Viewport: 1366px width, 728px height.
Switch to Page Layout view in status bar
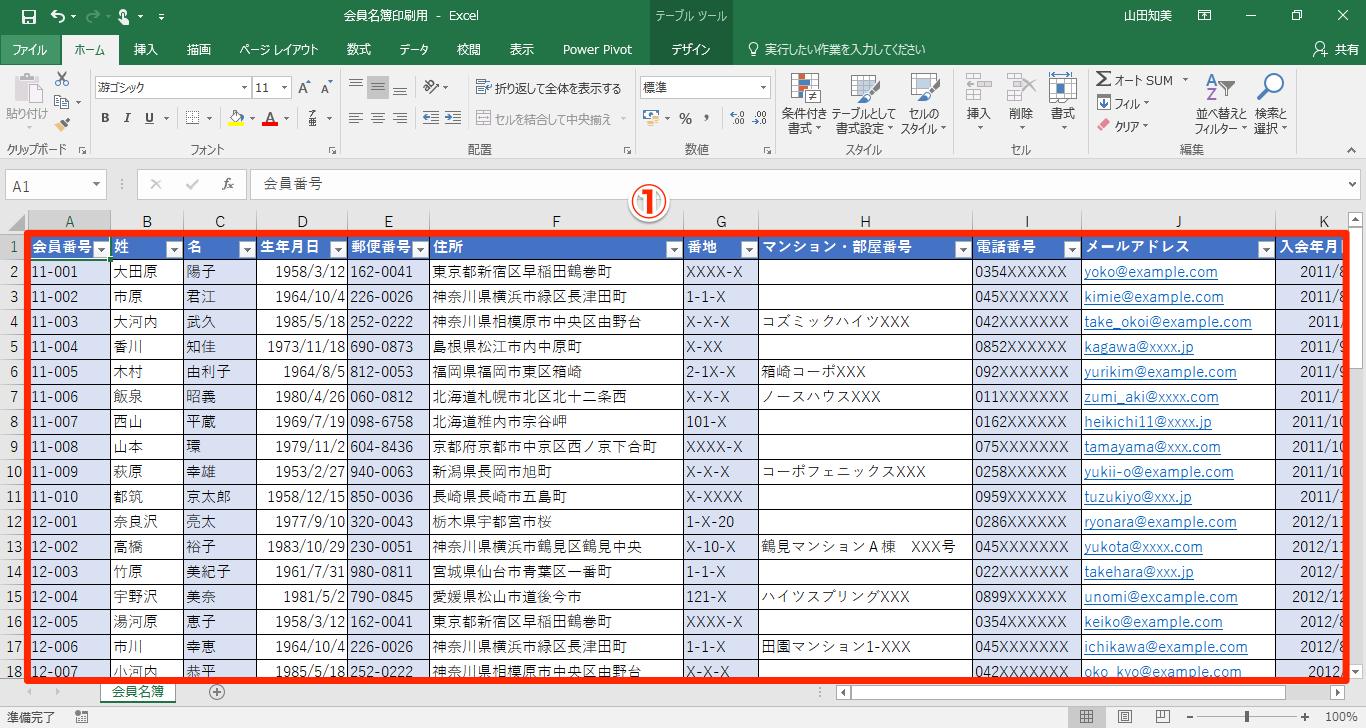tap(1124, 716)
